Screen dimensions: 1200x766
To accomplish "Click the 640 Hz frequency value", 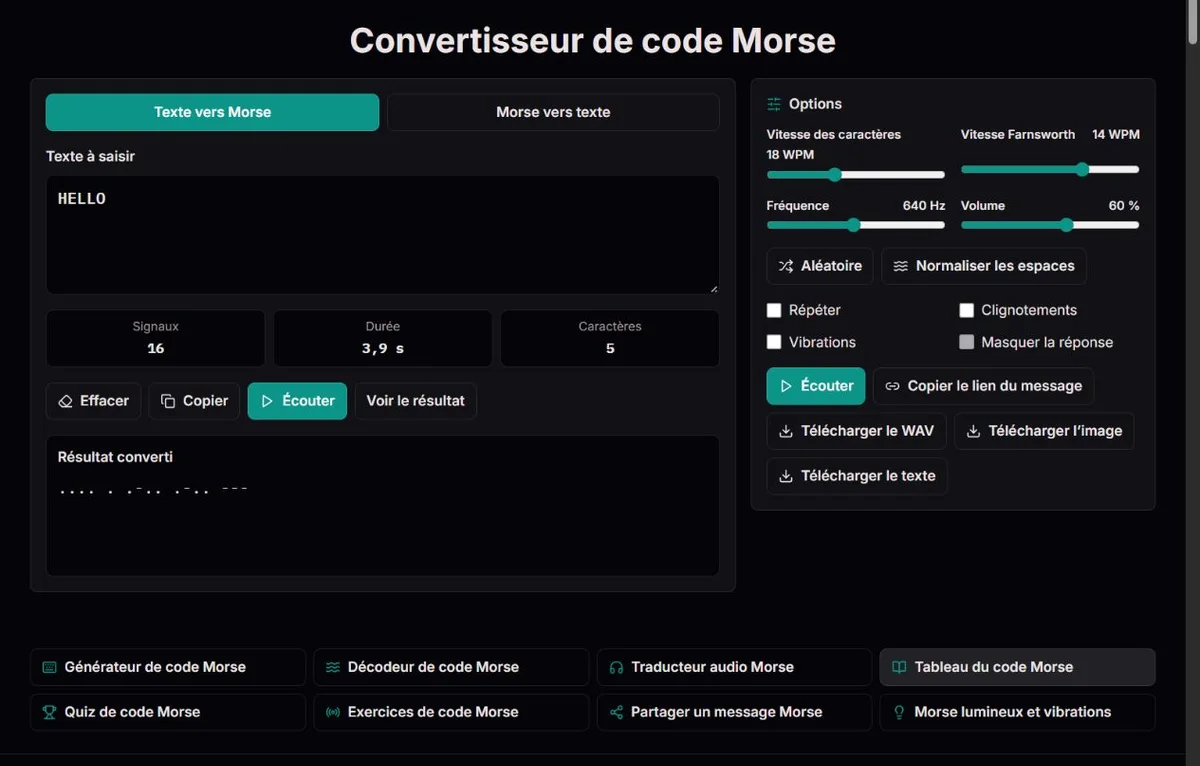I will click(923, 205).
